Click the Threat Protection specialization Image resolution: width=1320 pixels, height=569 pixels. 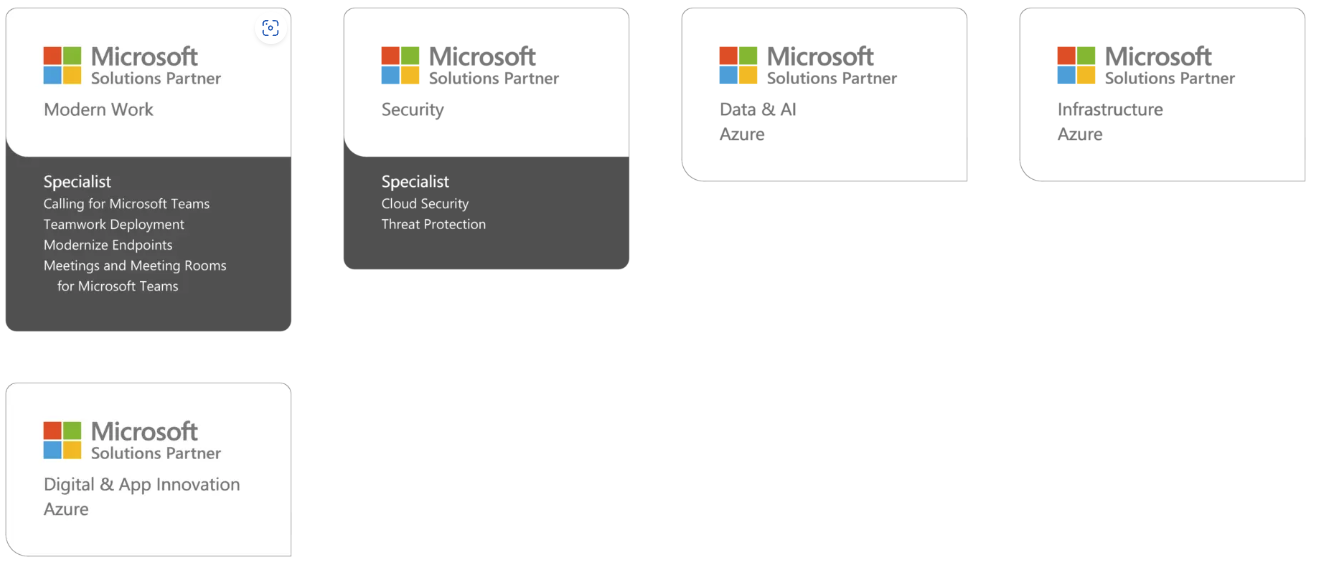coord(433,225)
